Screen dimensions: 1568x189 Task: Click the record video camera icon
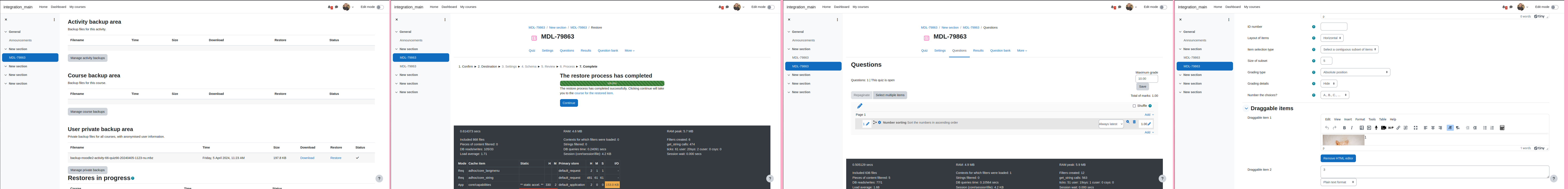click(1383, 128)
